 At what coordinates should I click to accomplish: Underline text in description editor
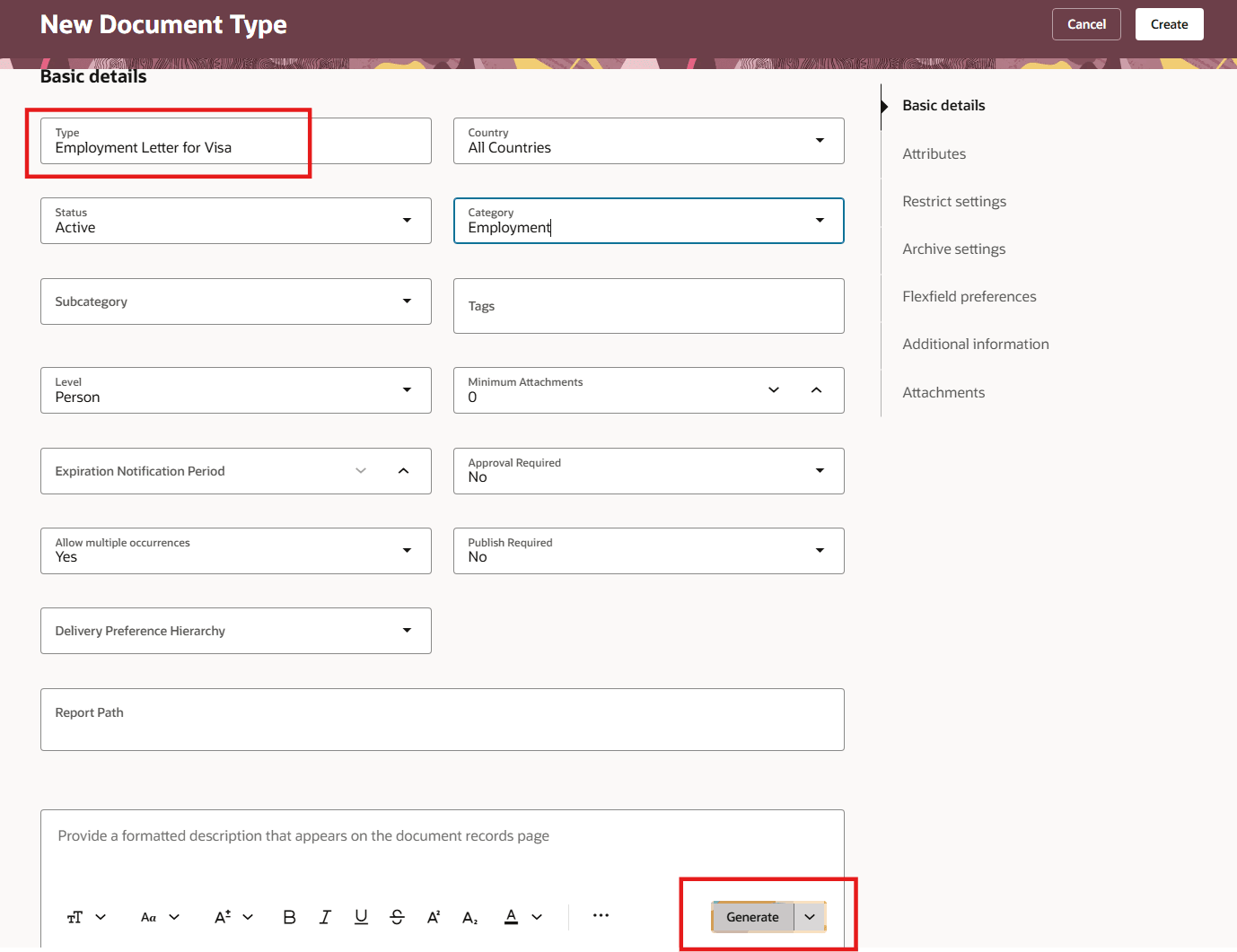361,917
